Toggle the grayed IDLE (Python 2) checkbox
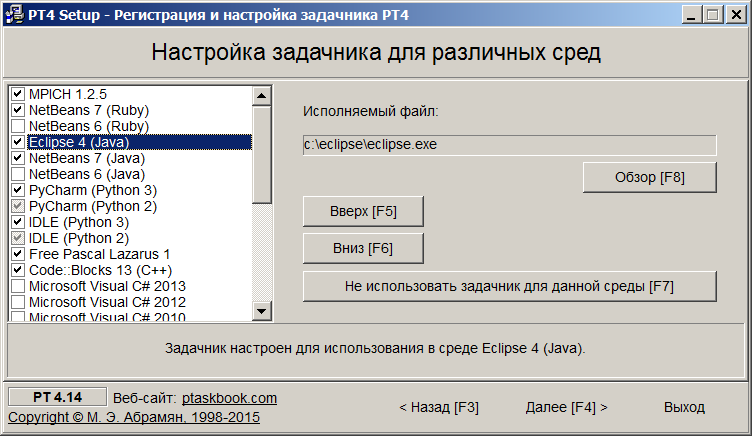Screen dimensions: 752x436 click(18, 238)
